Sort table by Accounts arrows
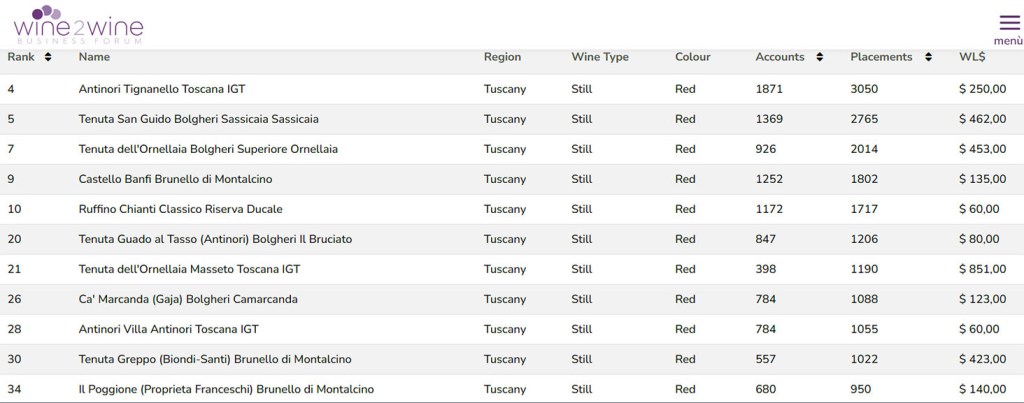1024x403 pixels. (820, 57)
